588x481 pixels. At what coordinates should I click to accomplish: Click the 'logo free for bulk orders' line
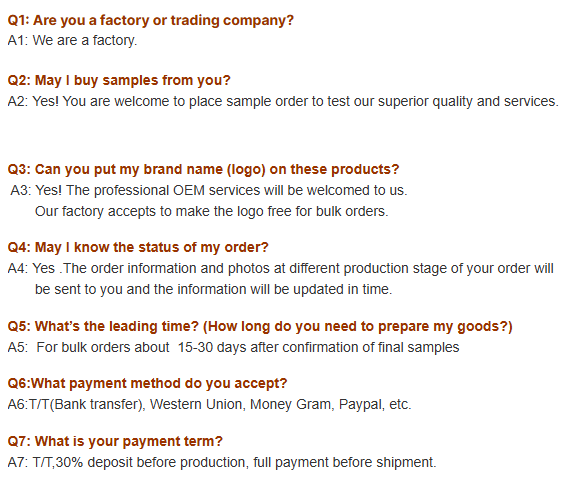(212, 211)
